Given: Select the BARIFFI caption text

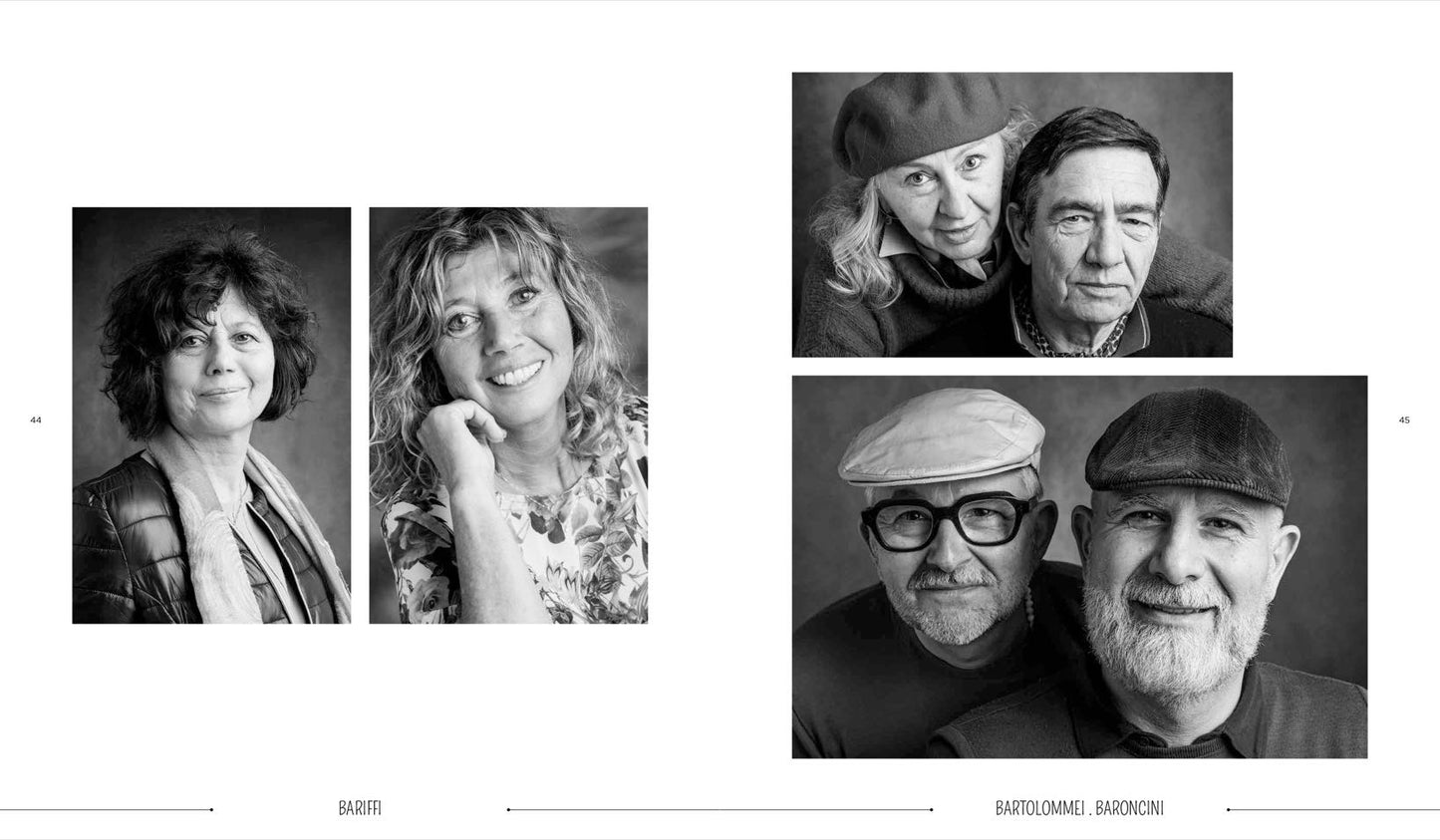Looking at the screenshot, I should tap(360, 808).
